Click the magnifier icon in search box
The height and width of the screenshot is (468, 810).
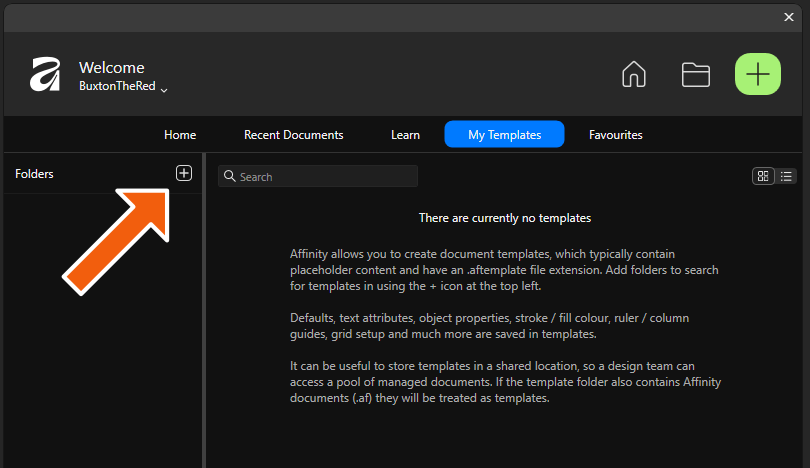[x=229, y=176]
